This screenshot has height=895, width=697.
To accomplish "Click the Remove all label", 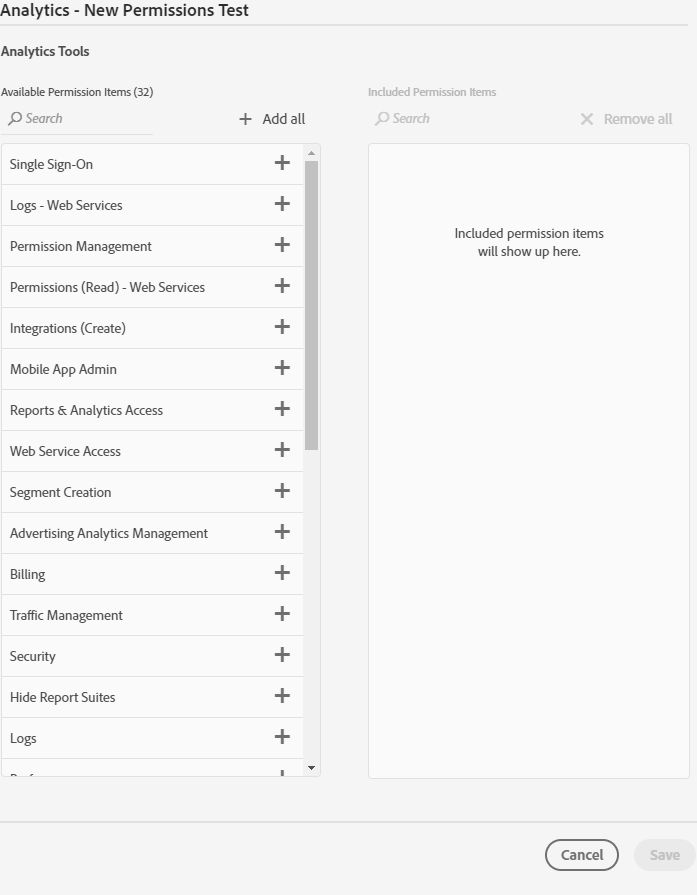I will 638,119.
